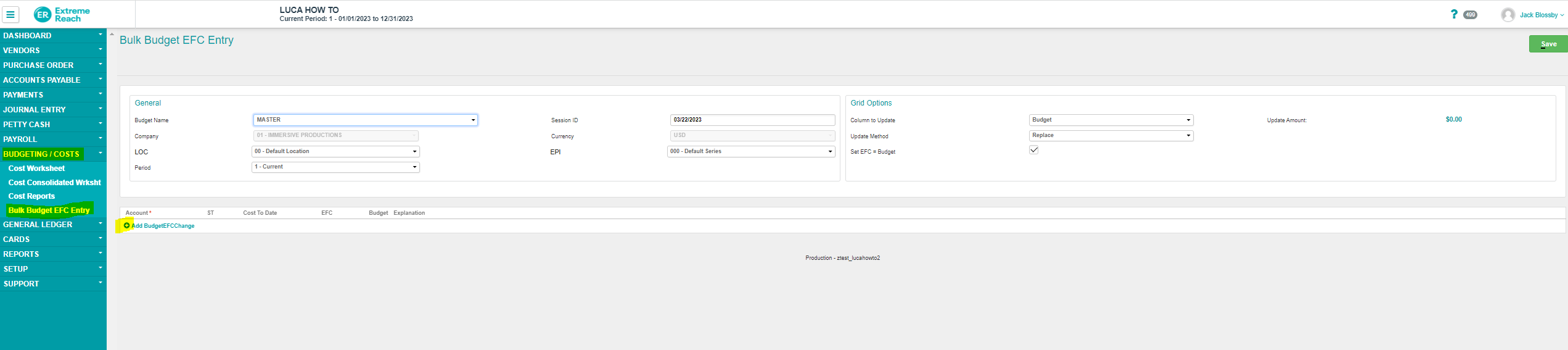Open the help question mark icon
This screenshot has height=350, width=1568.
[1454, 14]
